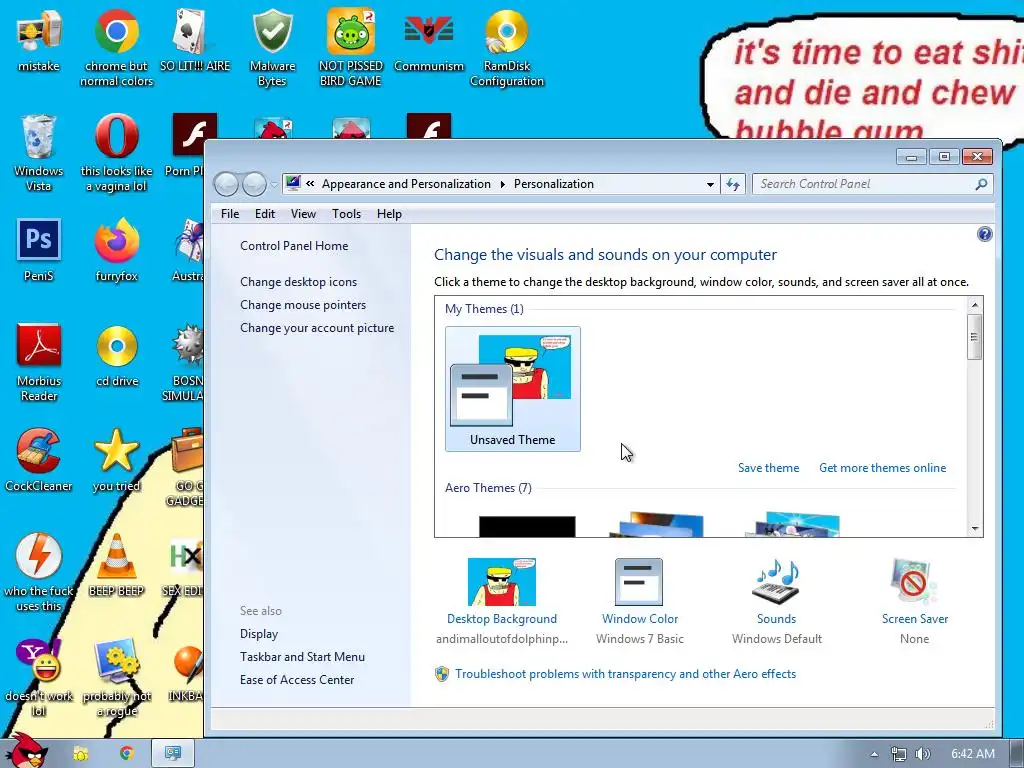1024x768 pixels.
Task: Click the theme list scrollbar thumb
Action: click(974, 337)
